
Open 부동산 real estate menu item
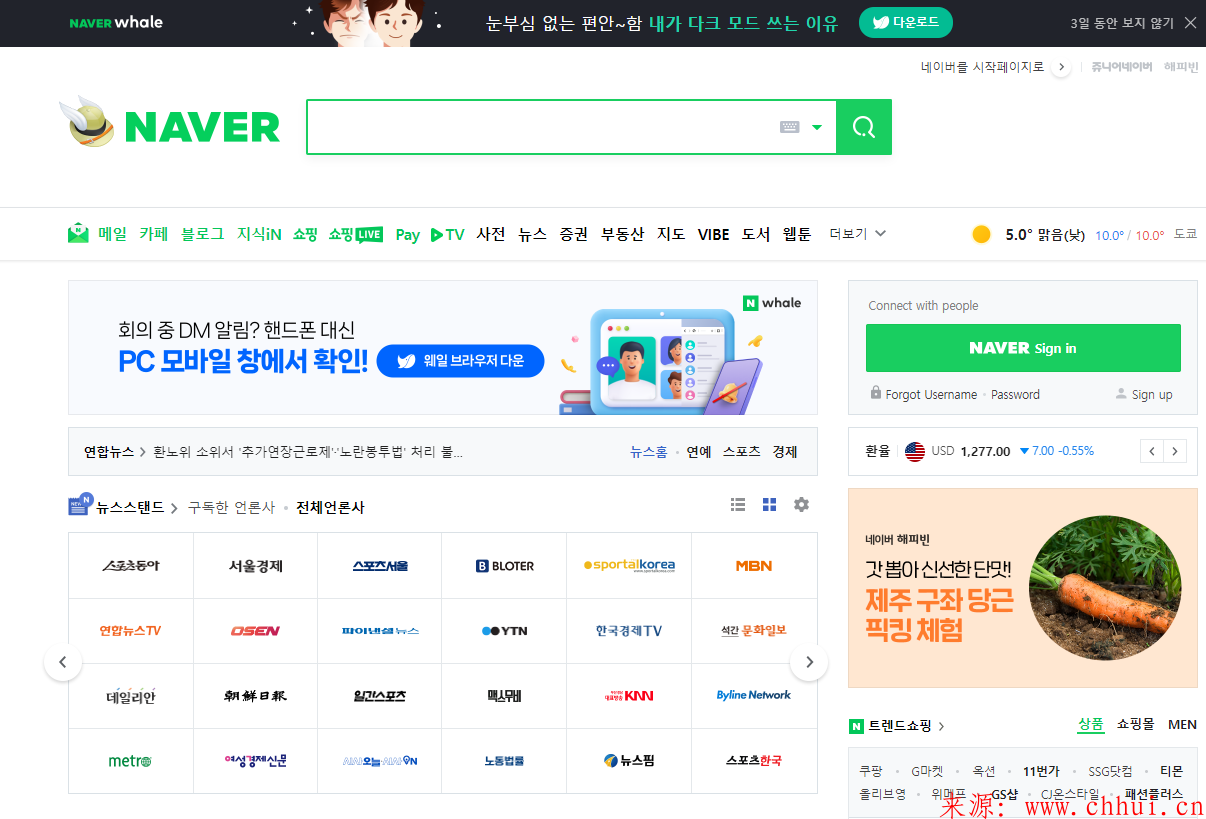click(623, 234)
